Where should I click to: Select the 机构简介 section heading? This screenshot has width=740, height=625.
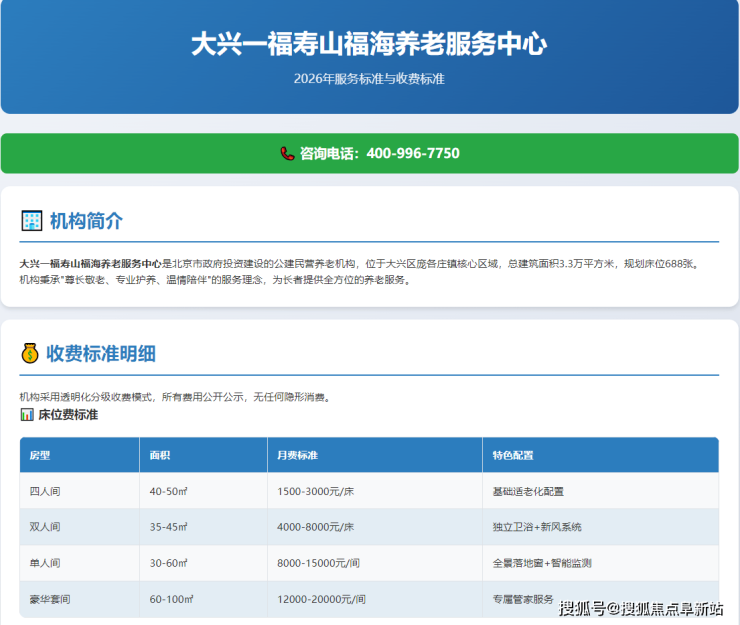pos(86,221)
